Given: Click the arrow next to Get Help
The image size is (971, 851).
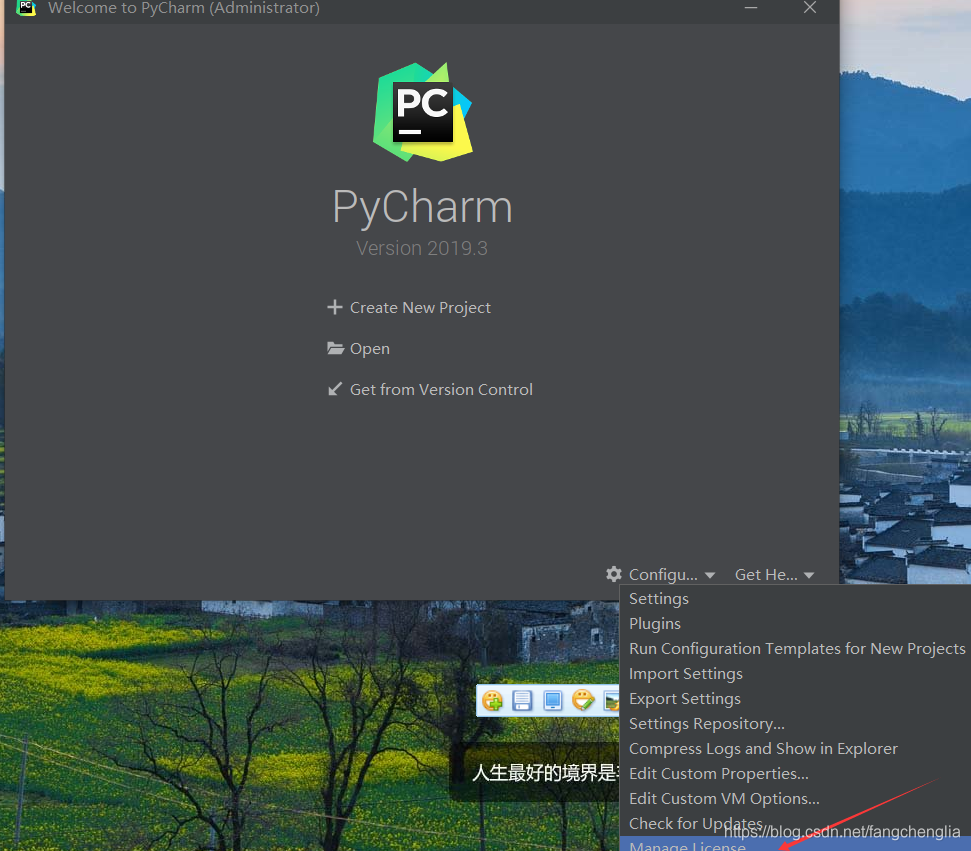Looking at the screenshot, I should coord(809,575).
